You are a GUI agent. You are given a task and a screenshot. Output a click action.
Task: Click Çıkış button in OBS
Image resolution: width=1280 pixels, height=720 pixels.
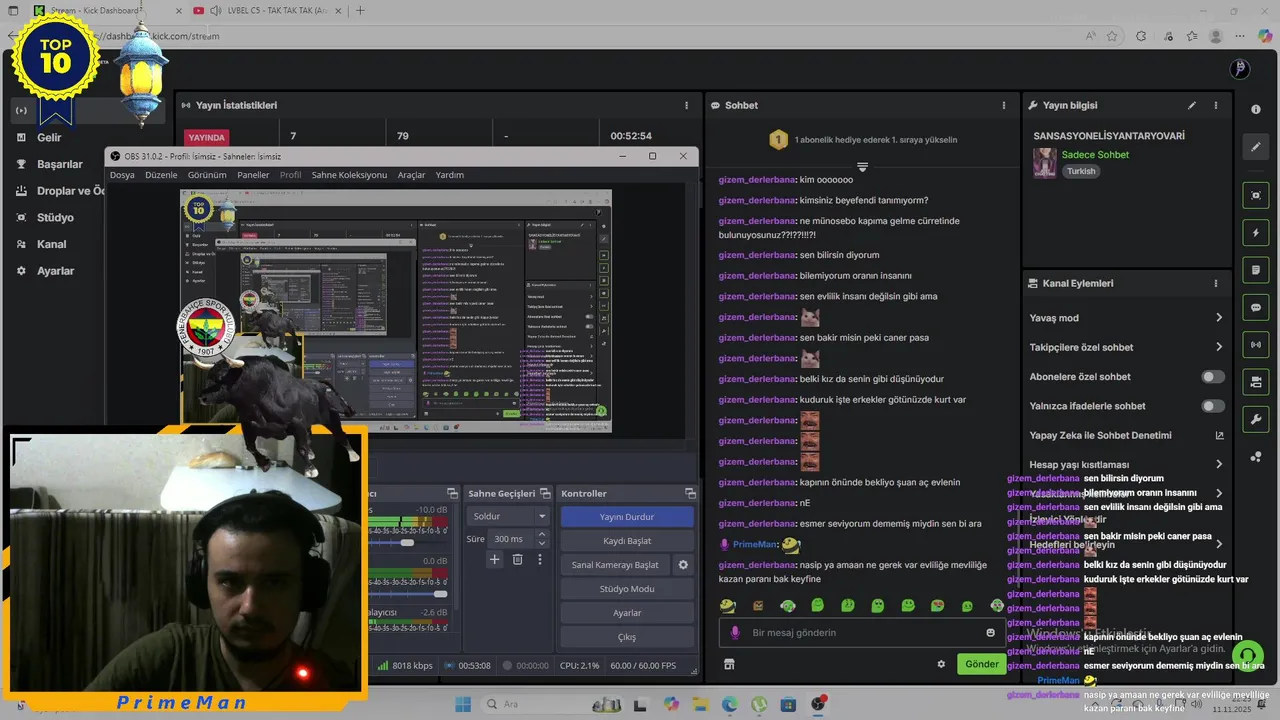(626, 637)
